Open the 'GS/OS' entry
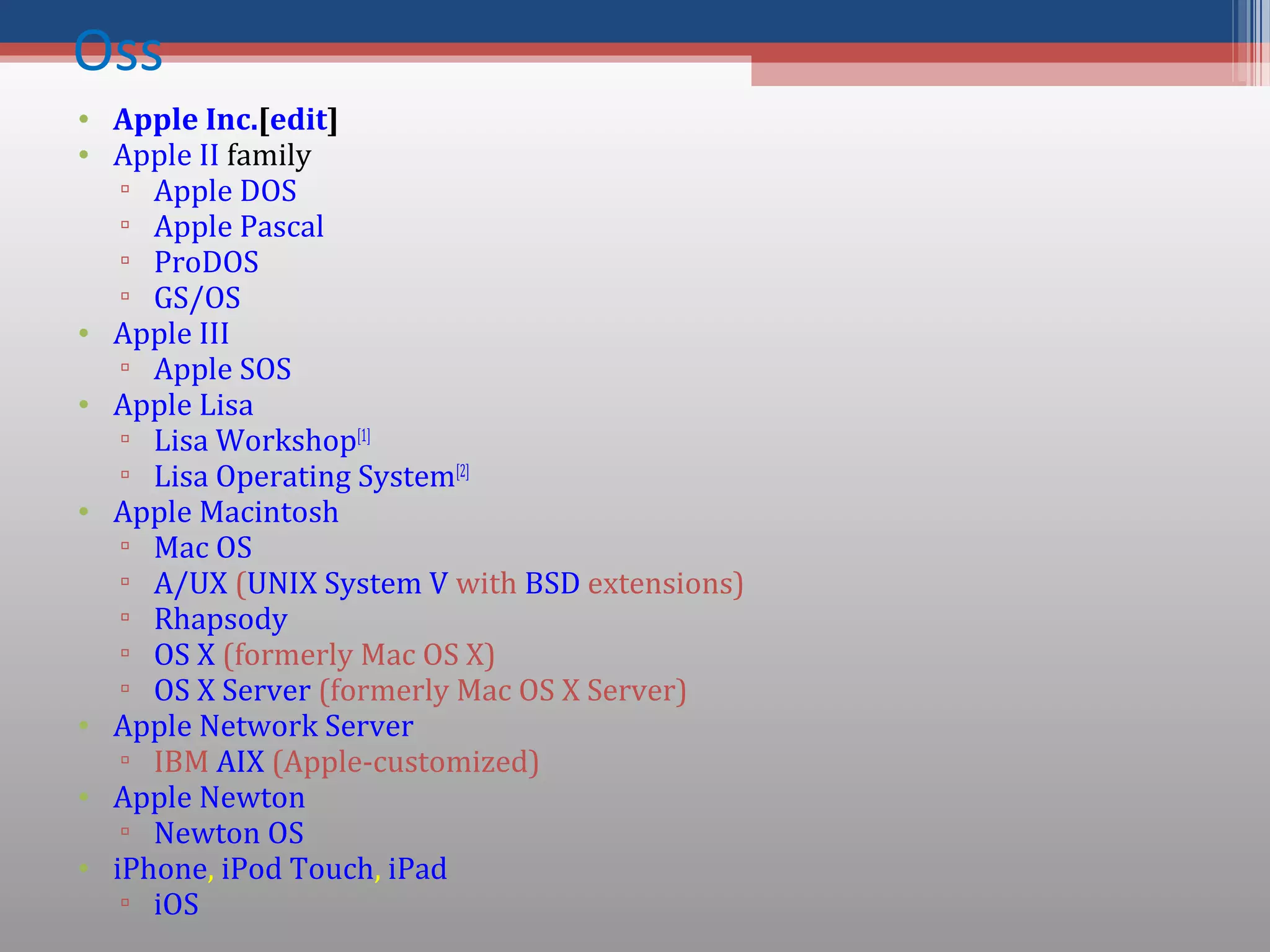 pos(197,299)
